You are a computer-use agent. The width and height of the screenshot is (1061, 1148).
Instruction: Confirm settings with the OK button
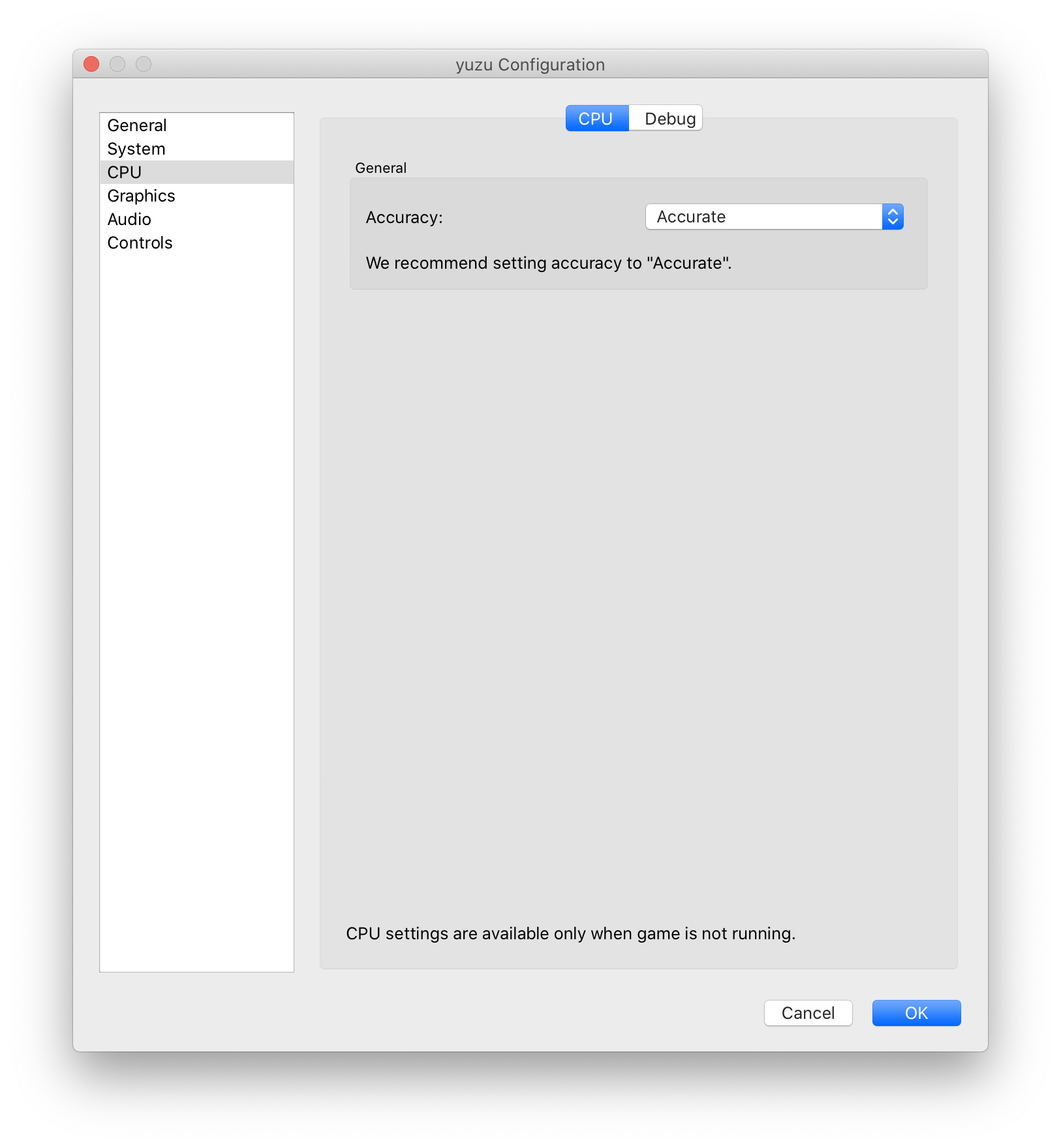coord(916,1013)
